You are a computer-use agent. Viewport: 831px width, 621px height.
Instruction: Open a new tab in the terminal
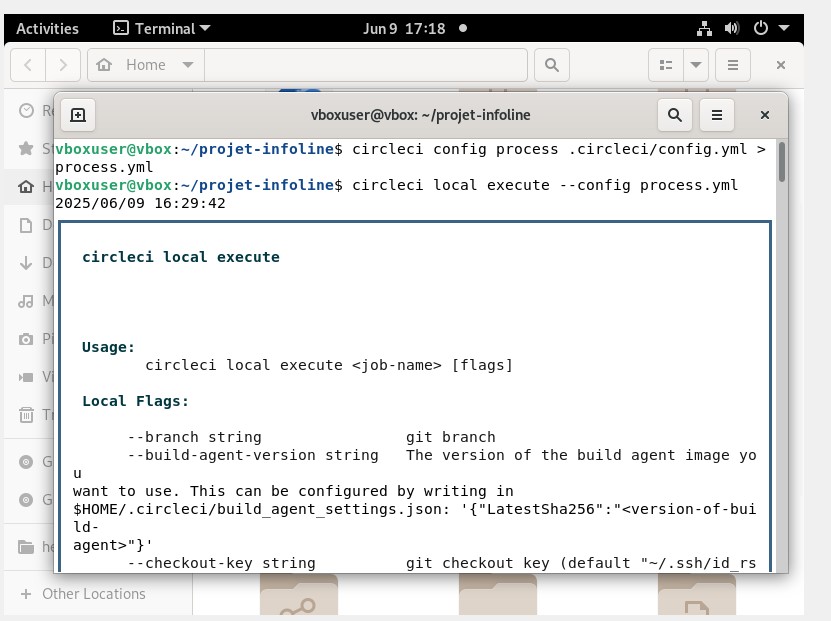pos(78,115)
